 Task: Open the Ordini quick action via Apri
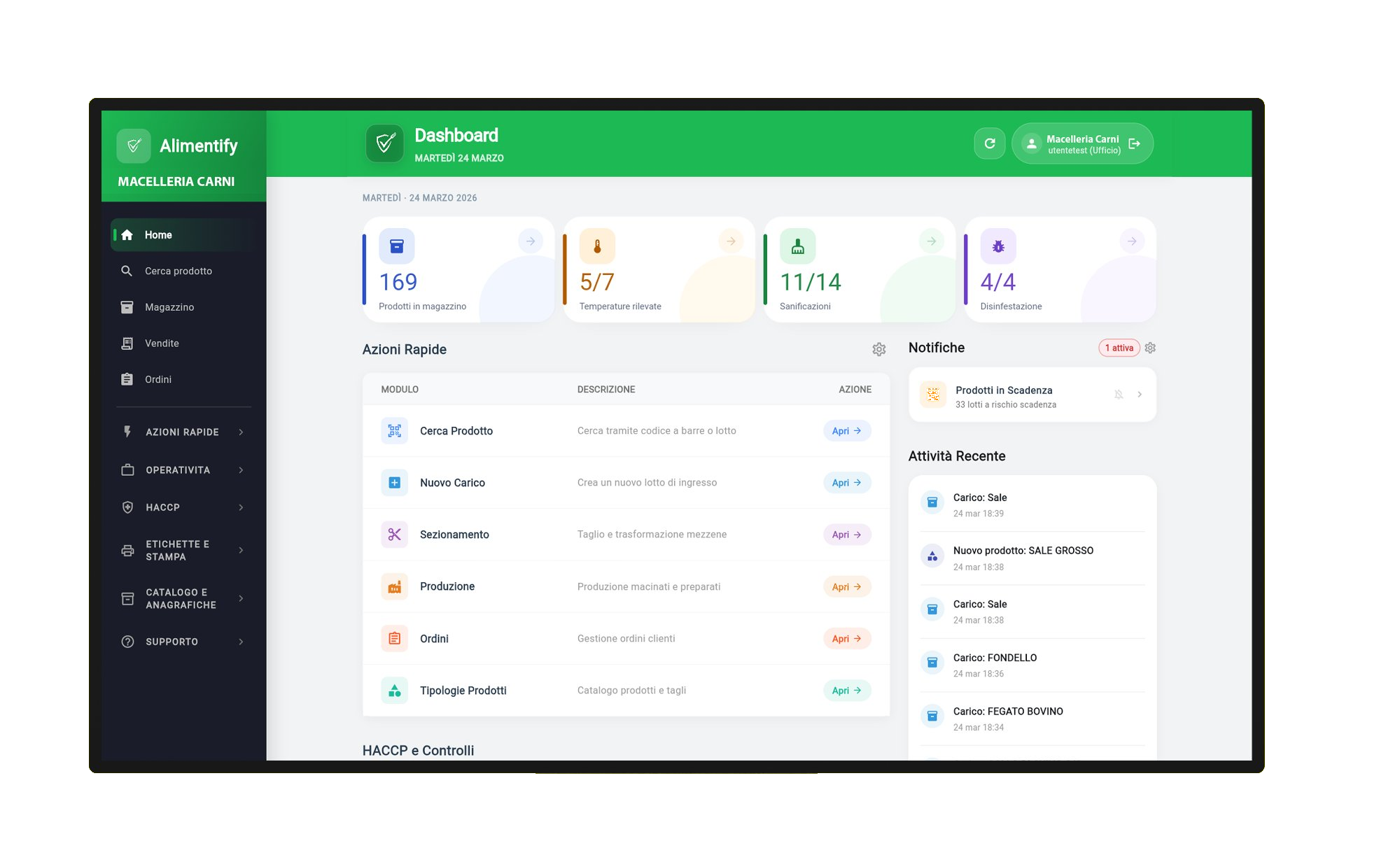click(x=847, y=638)
